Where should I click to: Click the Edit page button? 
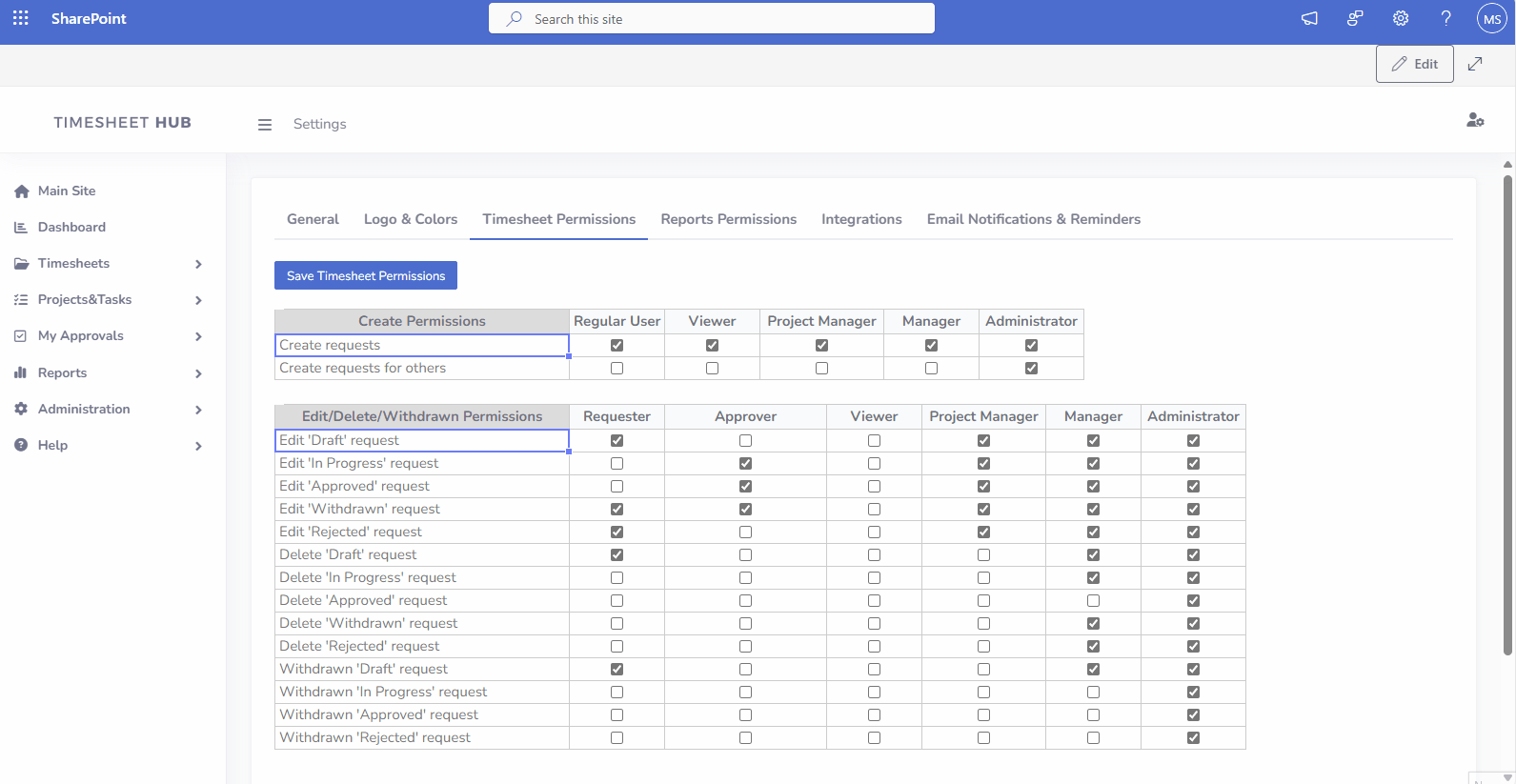click(x=1414, y=64)
